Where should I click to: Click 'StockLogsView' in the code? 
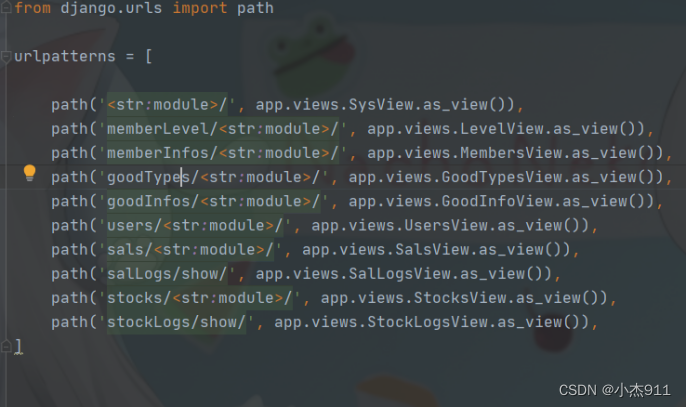(428, 322)
